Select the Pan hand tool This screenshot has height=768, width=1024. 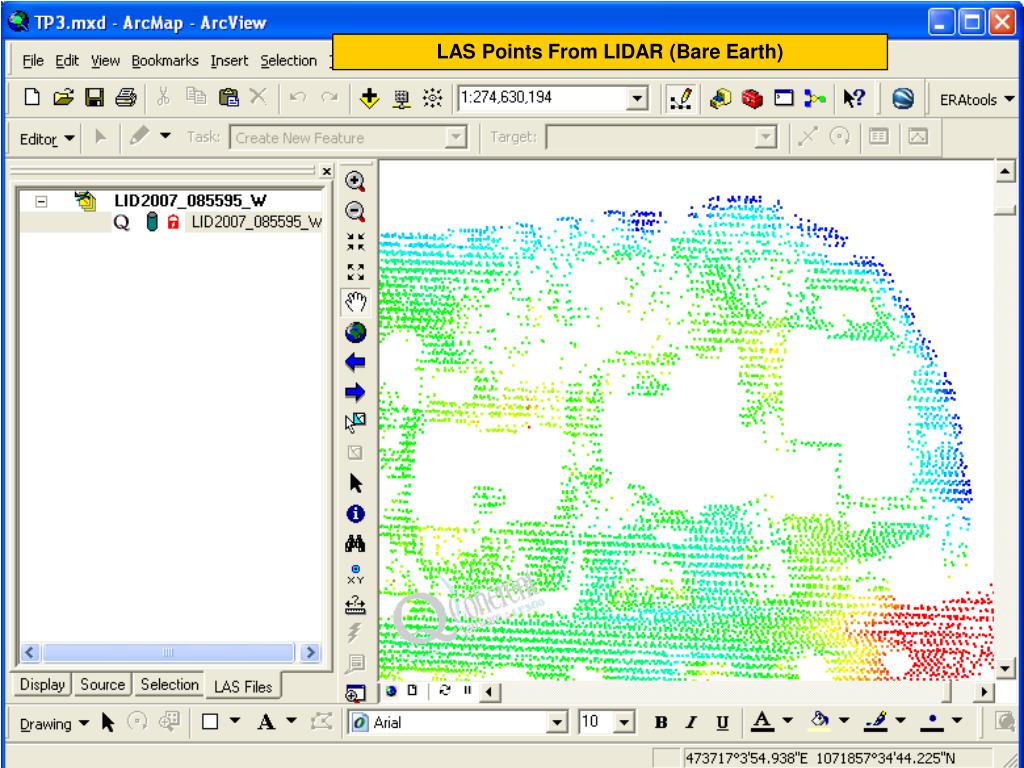(x=355, y=302)
